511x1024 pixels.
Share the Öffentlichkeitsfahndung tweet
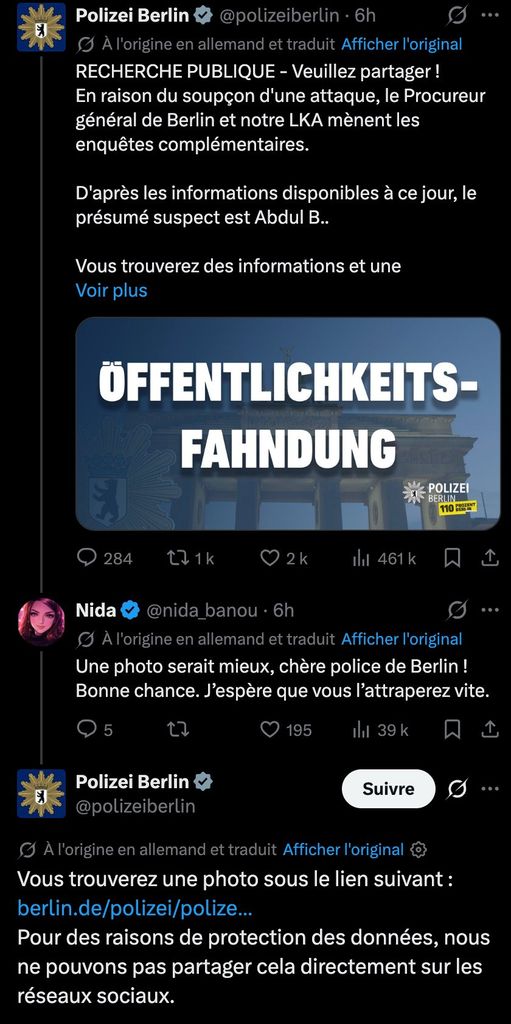[x=489, y=558]
